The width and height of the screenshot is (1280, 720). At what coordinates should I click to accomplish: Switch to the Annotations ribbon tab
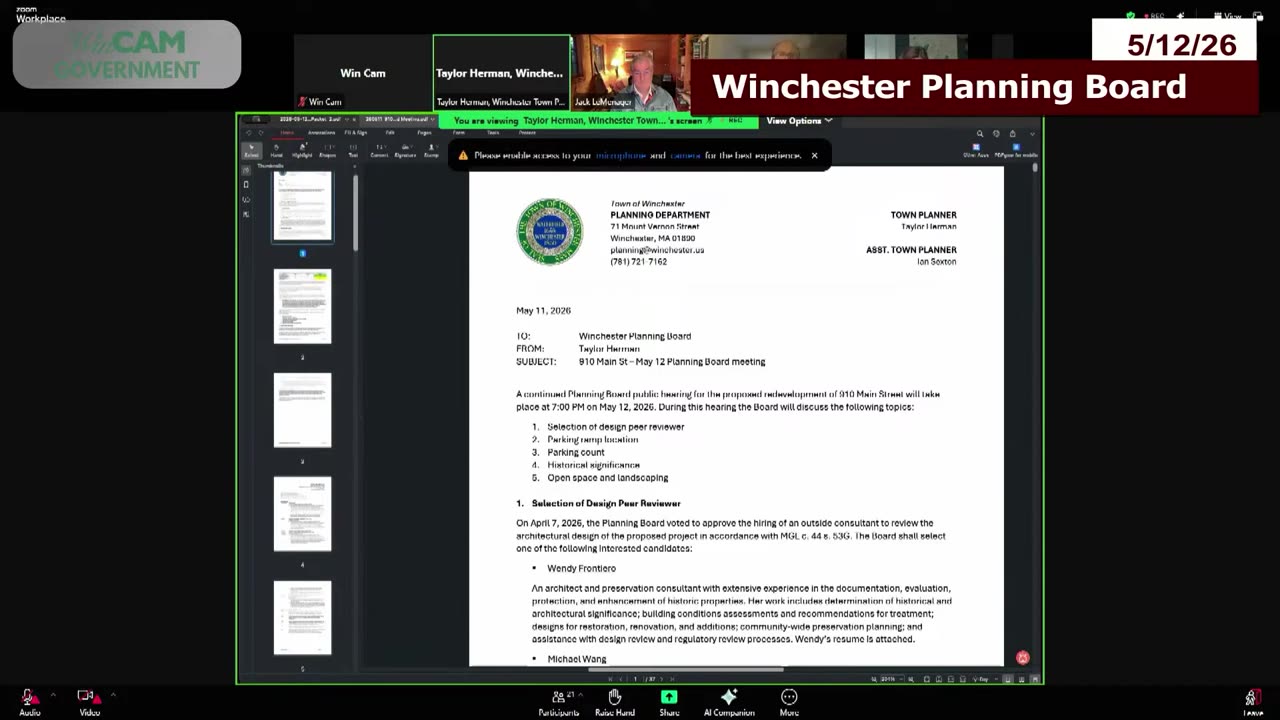coord(322,132)
